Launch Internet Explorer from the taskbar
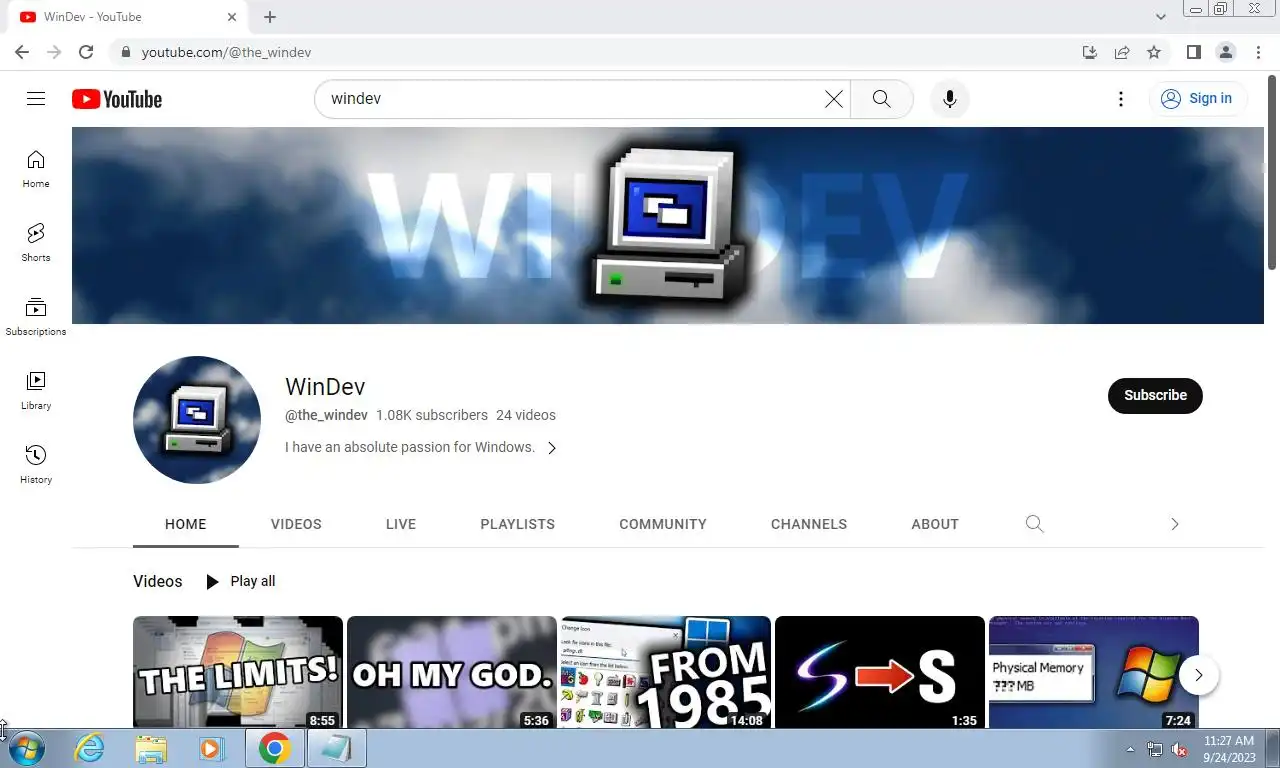This screenshot has height=768, width=1280. [x=89, y=748]
